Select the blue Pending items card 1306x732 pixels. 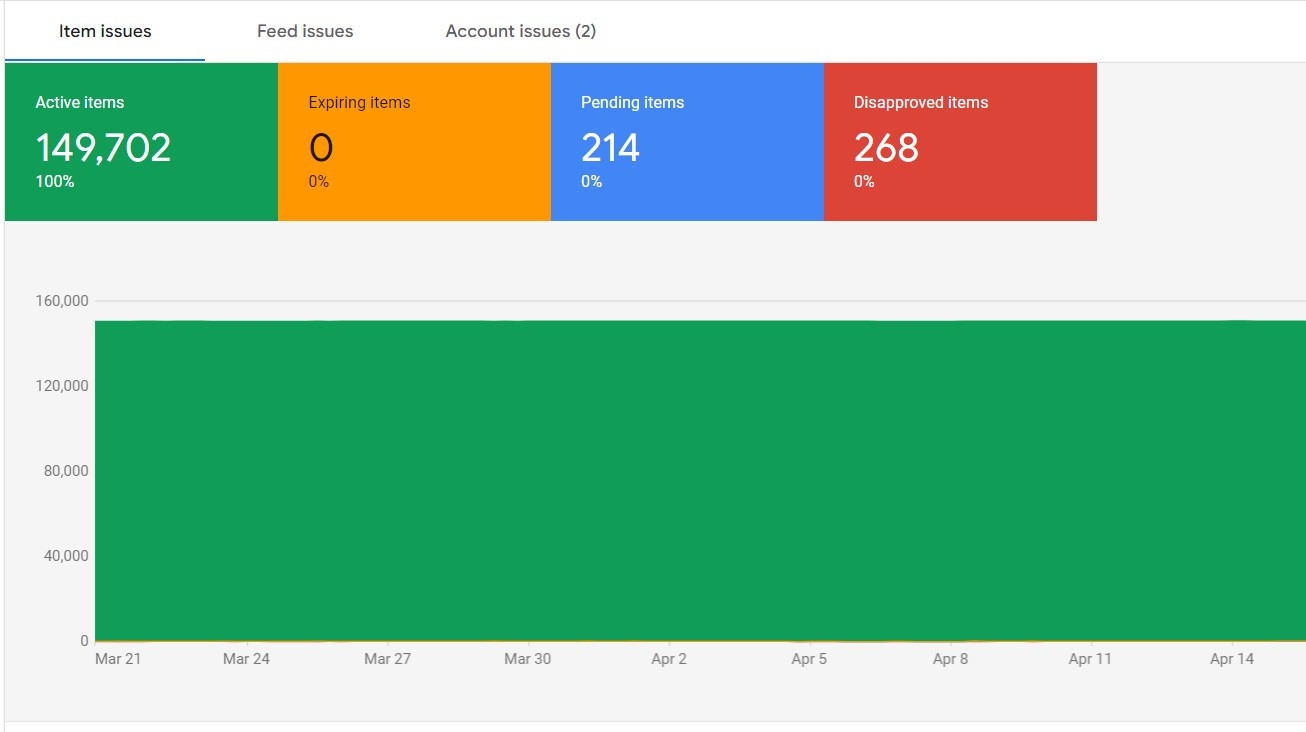pos(687,141)
